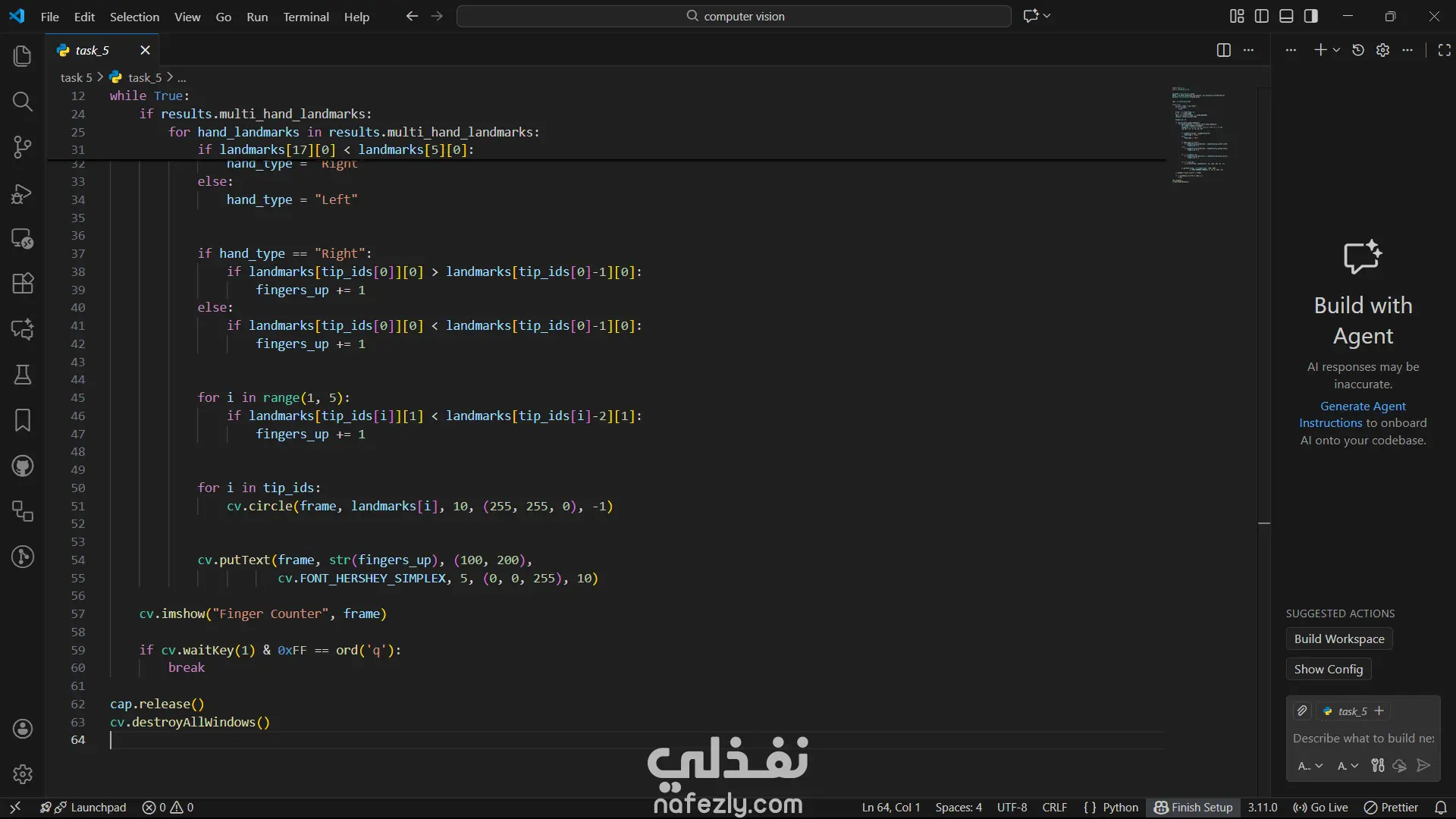The height and width of the screenshot is (819, 1456).
Task: Click the Generate Agent Instructions link
Action: click(1362, 406)
